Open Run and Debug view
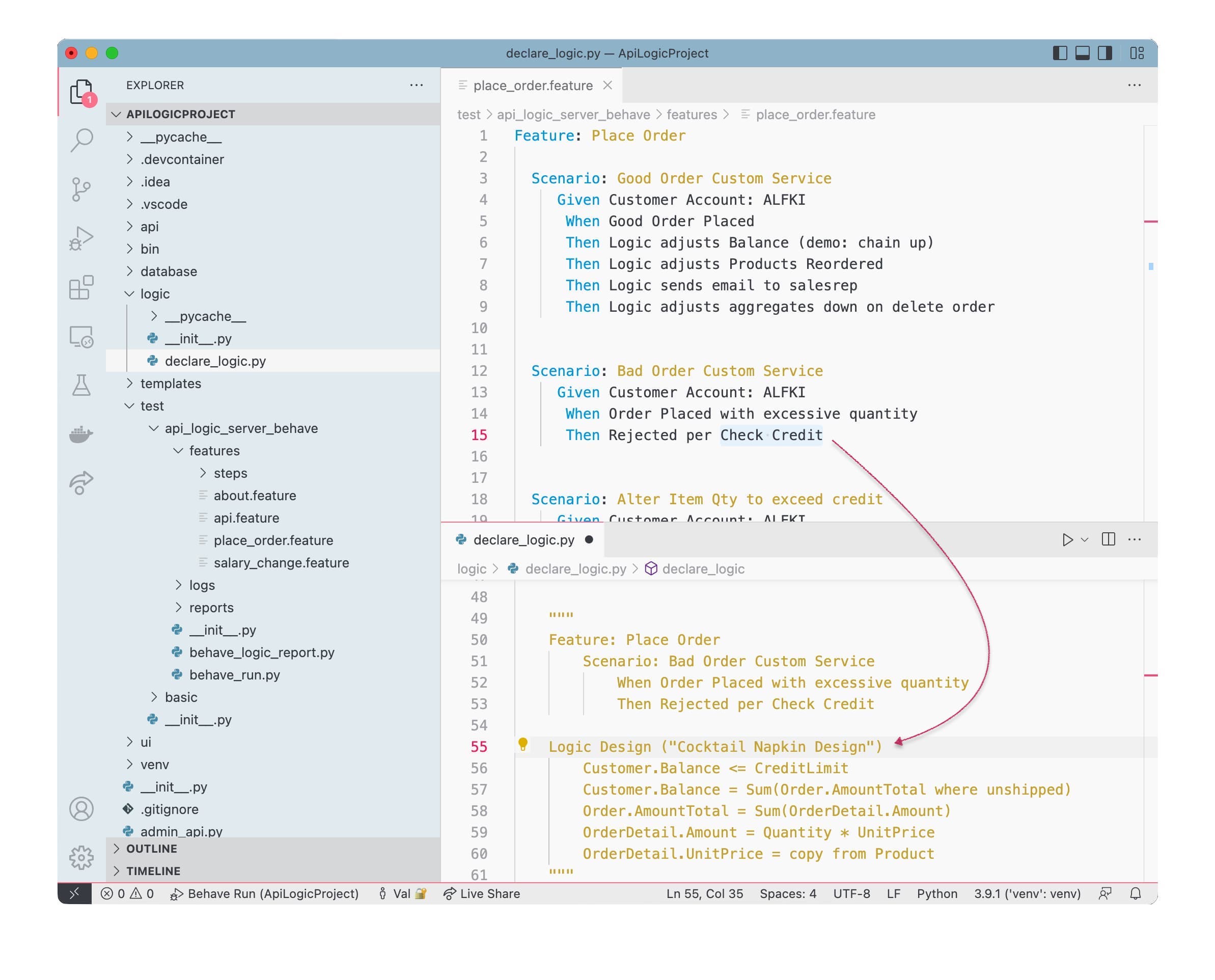Viewport: 1215px width, 980px height. [81, 238]
